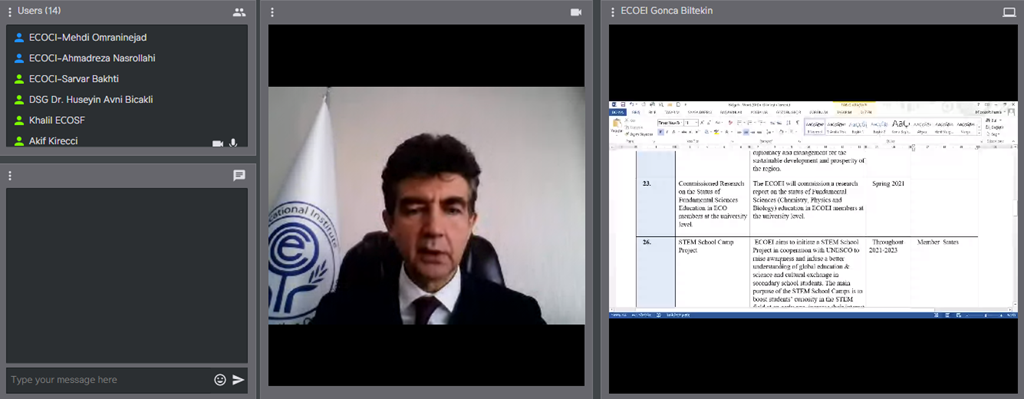
Task: Click the highlight color swatch in Word ribbon
Action: click(716, 132)
